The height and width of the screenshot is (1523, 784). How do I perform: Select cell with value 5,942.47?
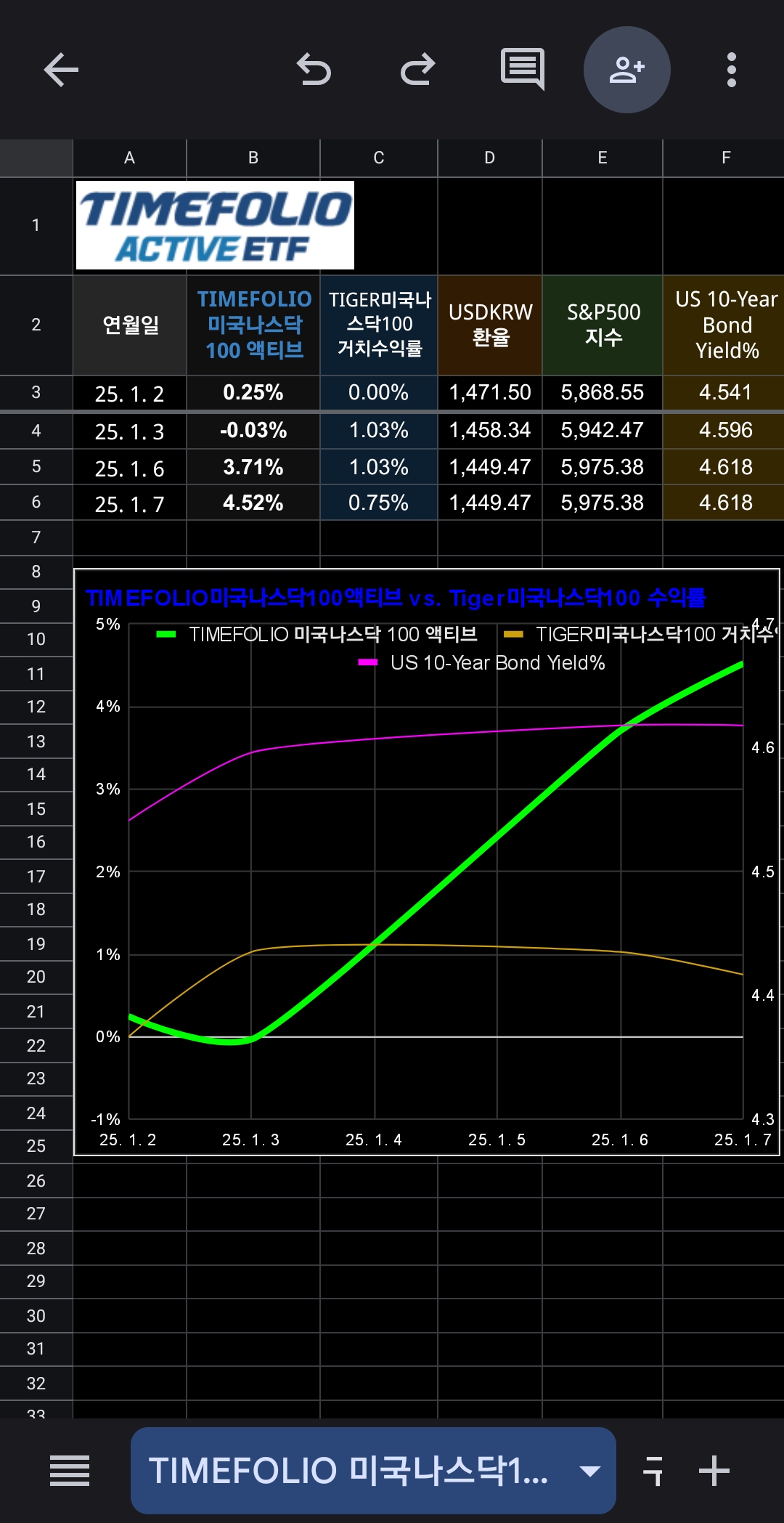(x=603, y=431)
